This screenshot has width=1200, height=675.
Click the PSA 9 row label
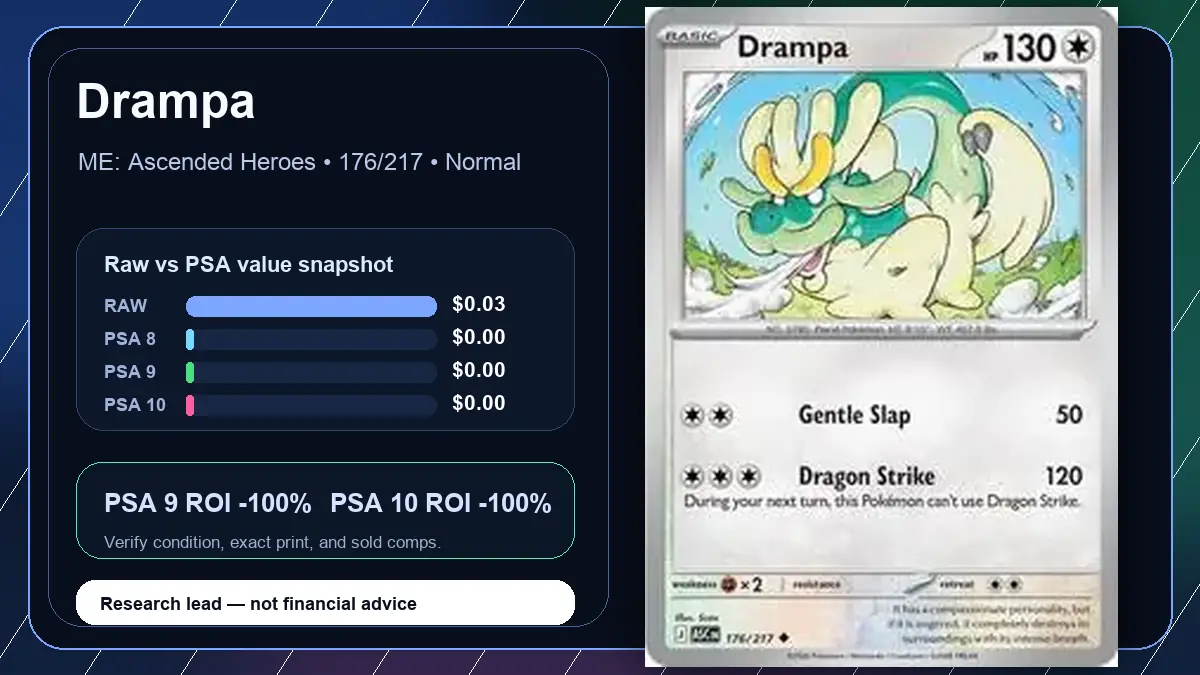click(130, 372)
